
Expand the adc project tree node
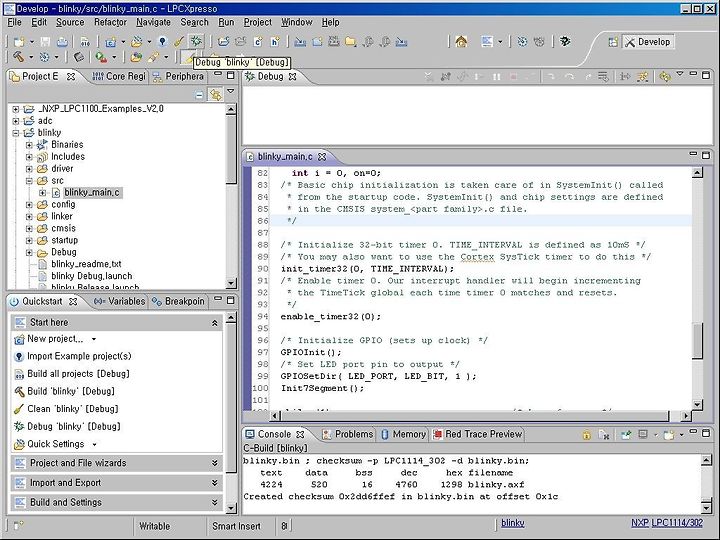pos(16,121)
